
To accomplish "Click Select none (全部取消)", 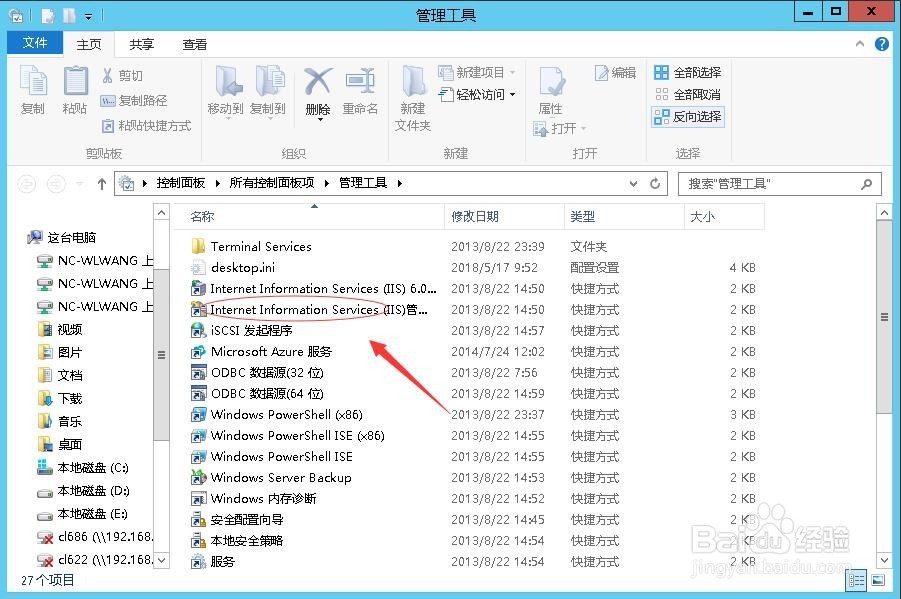I will [x=688, y=94].
